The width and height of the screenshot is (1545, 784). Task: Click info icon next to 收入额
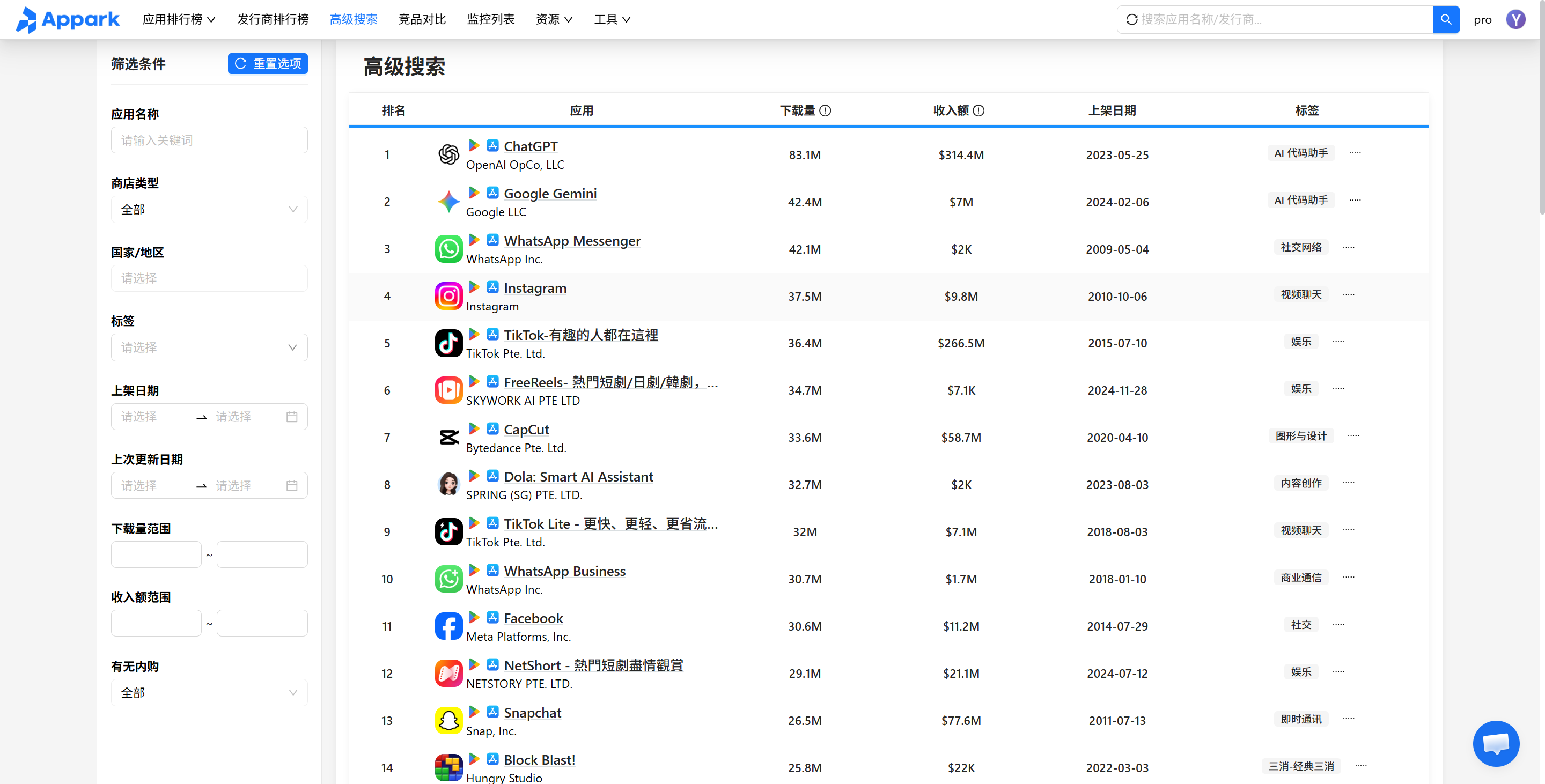click(x=979, y=110)
